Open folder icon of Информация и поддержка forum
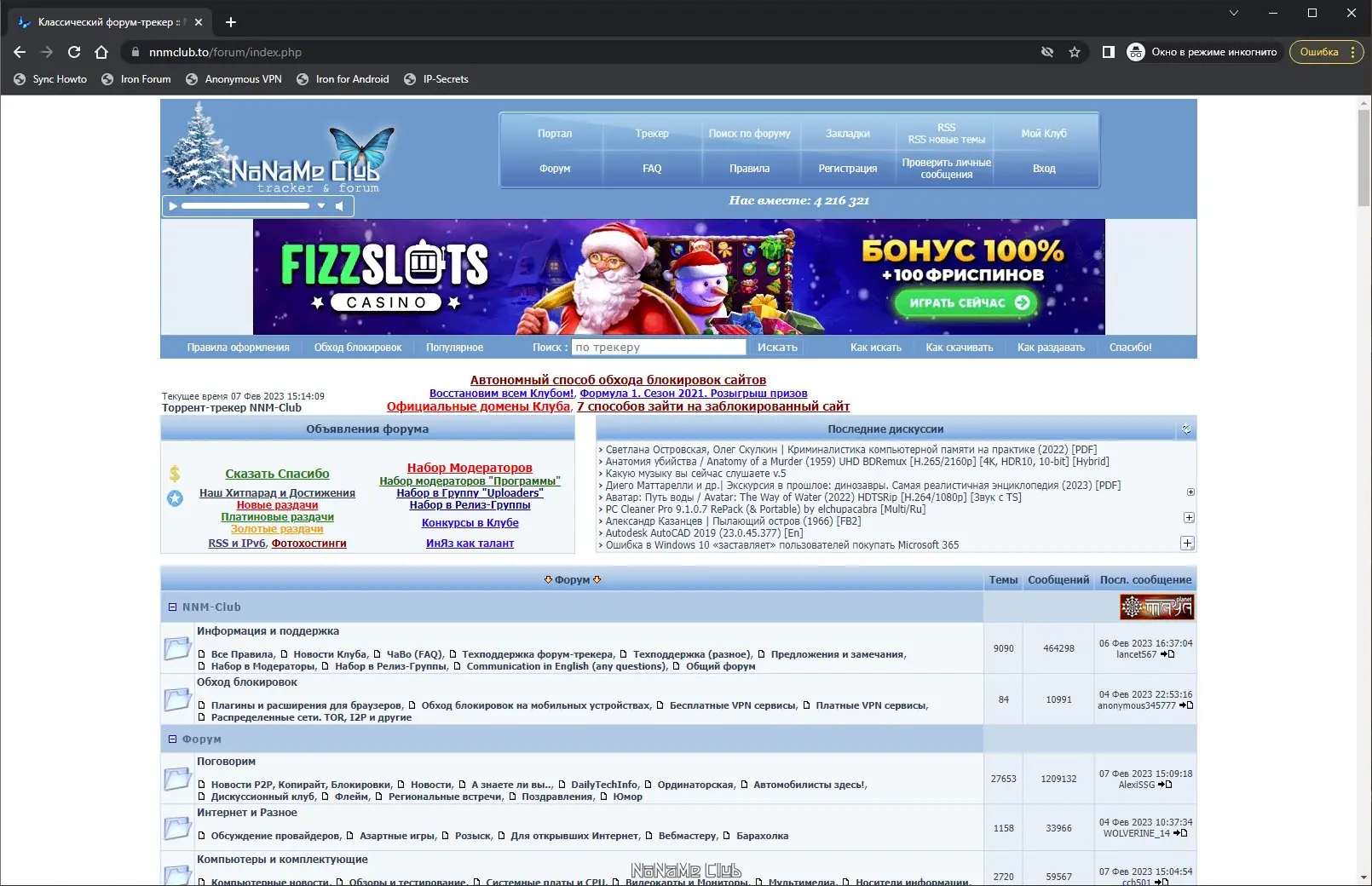 tap(178, 648)
